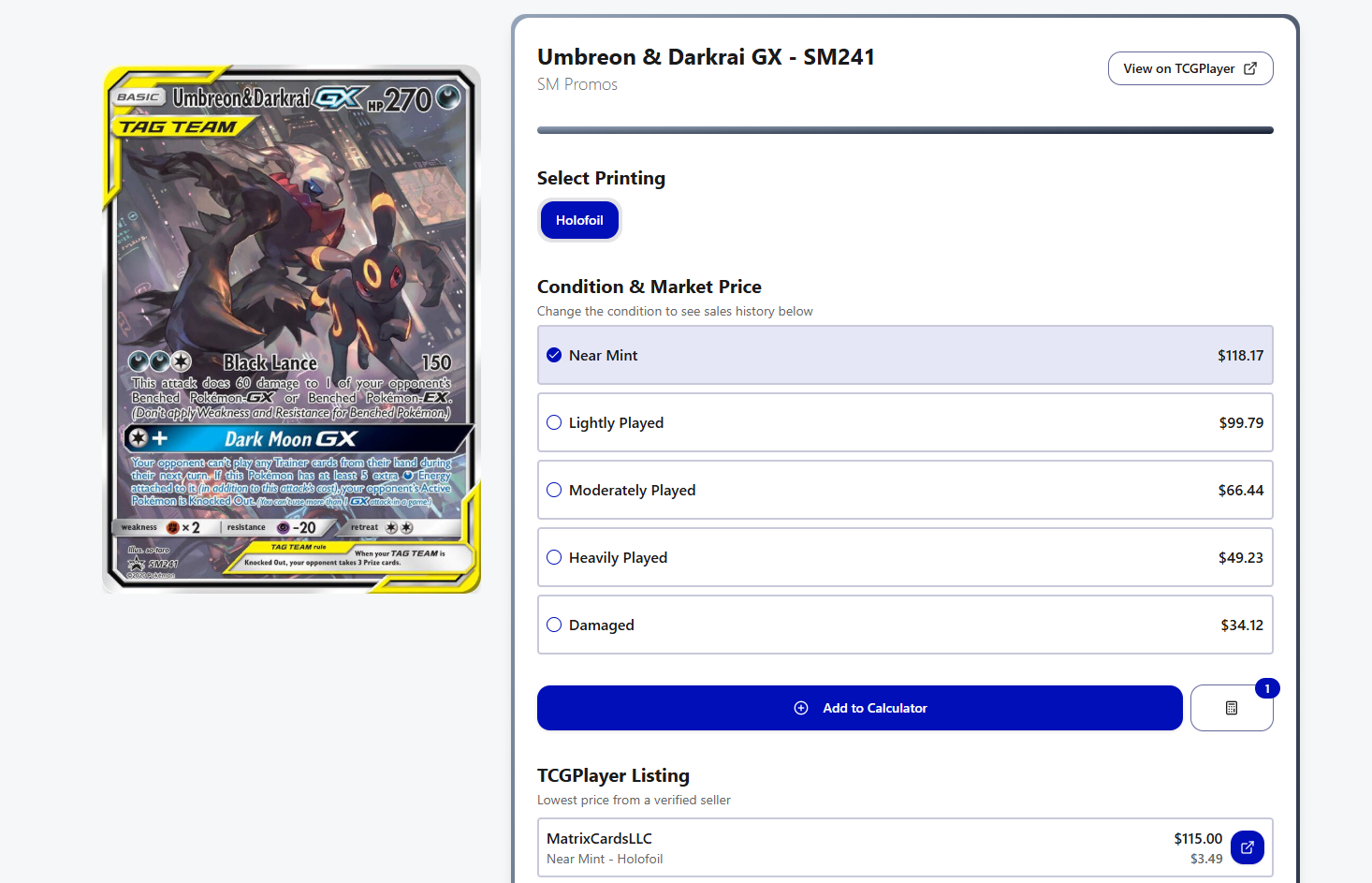Viewport: 1372px width, 883px height.
Task: Click the Umbreon & Darkrai GX card image
Action: click(291, 329)
